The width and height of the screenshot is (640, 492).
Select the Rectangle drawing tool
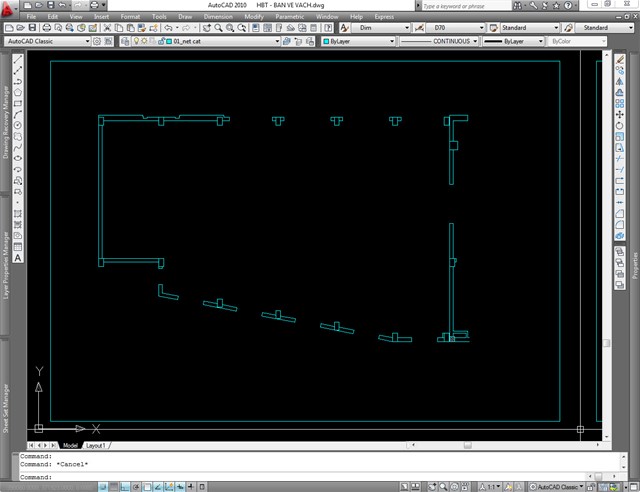(18, 104)
